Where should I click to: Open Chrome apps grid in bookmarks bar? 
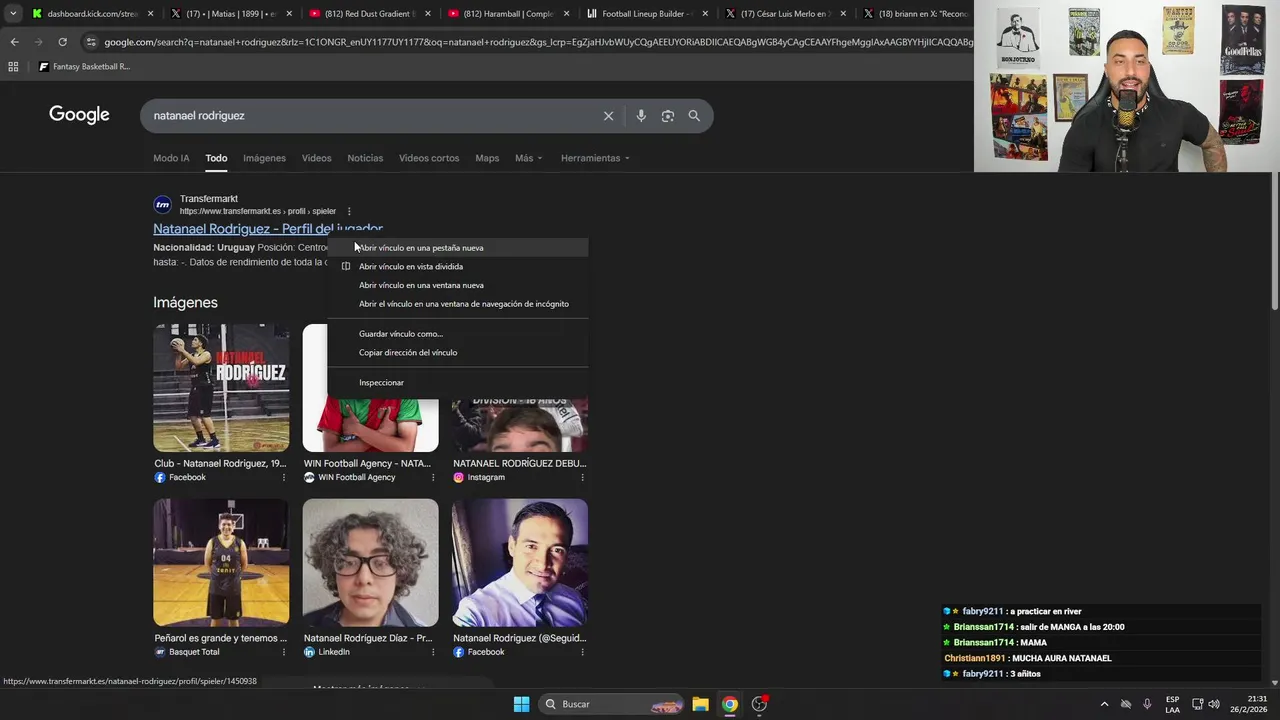coord(13,67)
